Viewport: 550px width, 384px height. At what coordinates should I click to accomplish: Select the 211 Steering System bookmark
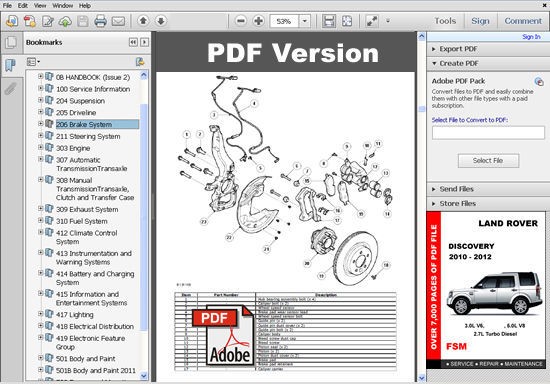coord(88,136)
